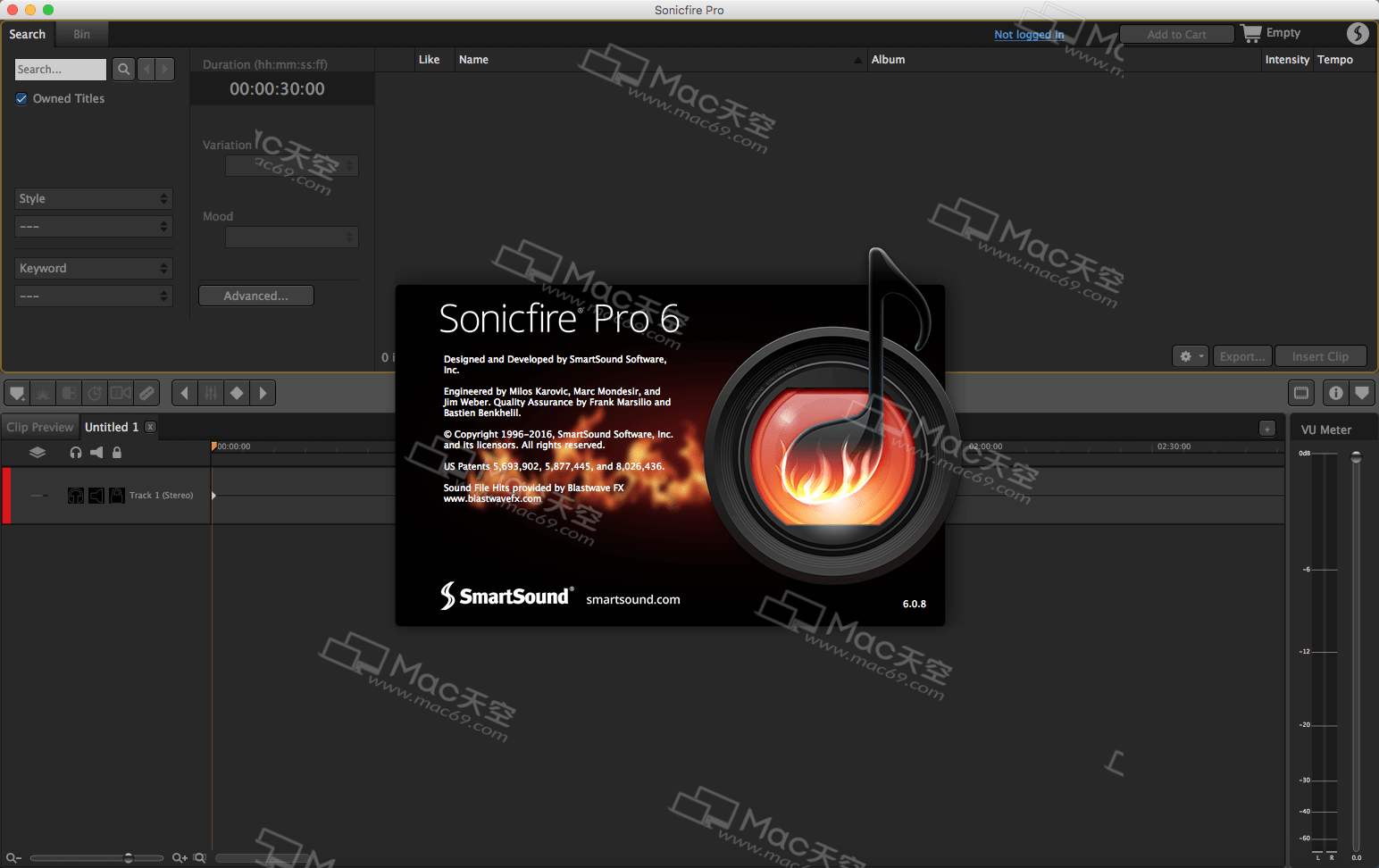Solo Track 1 with its headphones button

coord(76,495)
